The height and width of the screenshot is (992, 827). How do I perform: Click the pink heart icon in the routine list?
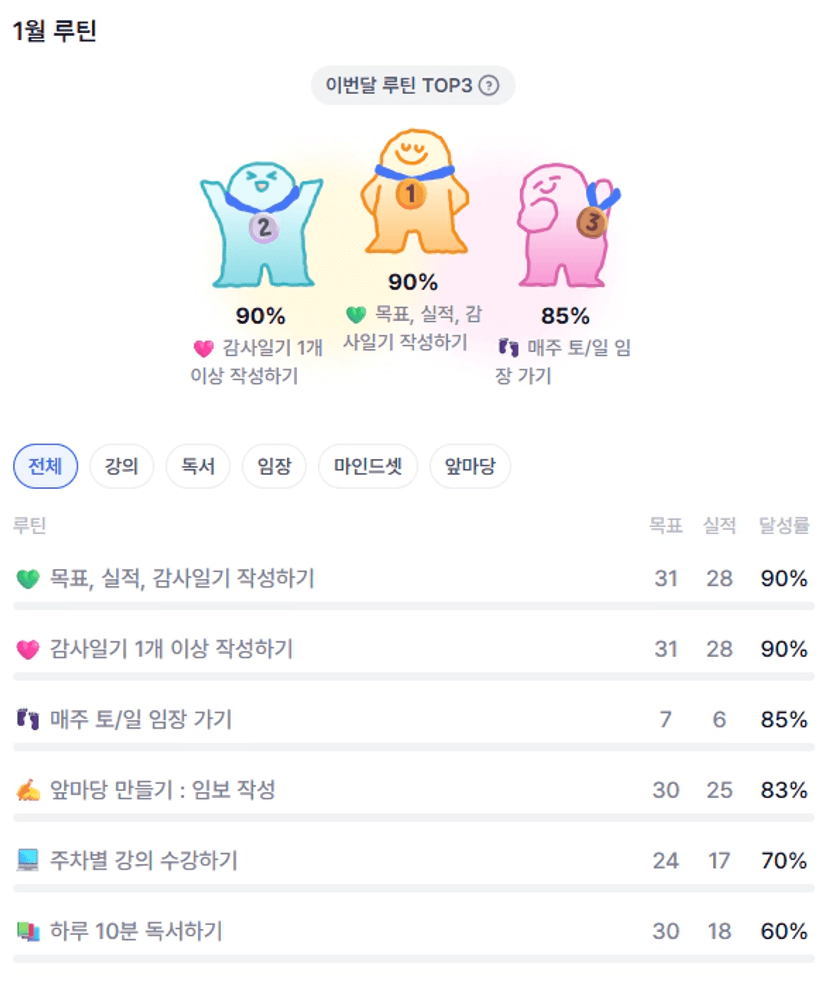coord(28,650)
